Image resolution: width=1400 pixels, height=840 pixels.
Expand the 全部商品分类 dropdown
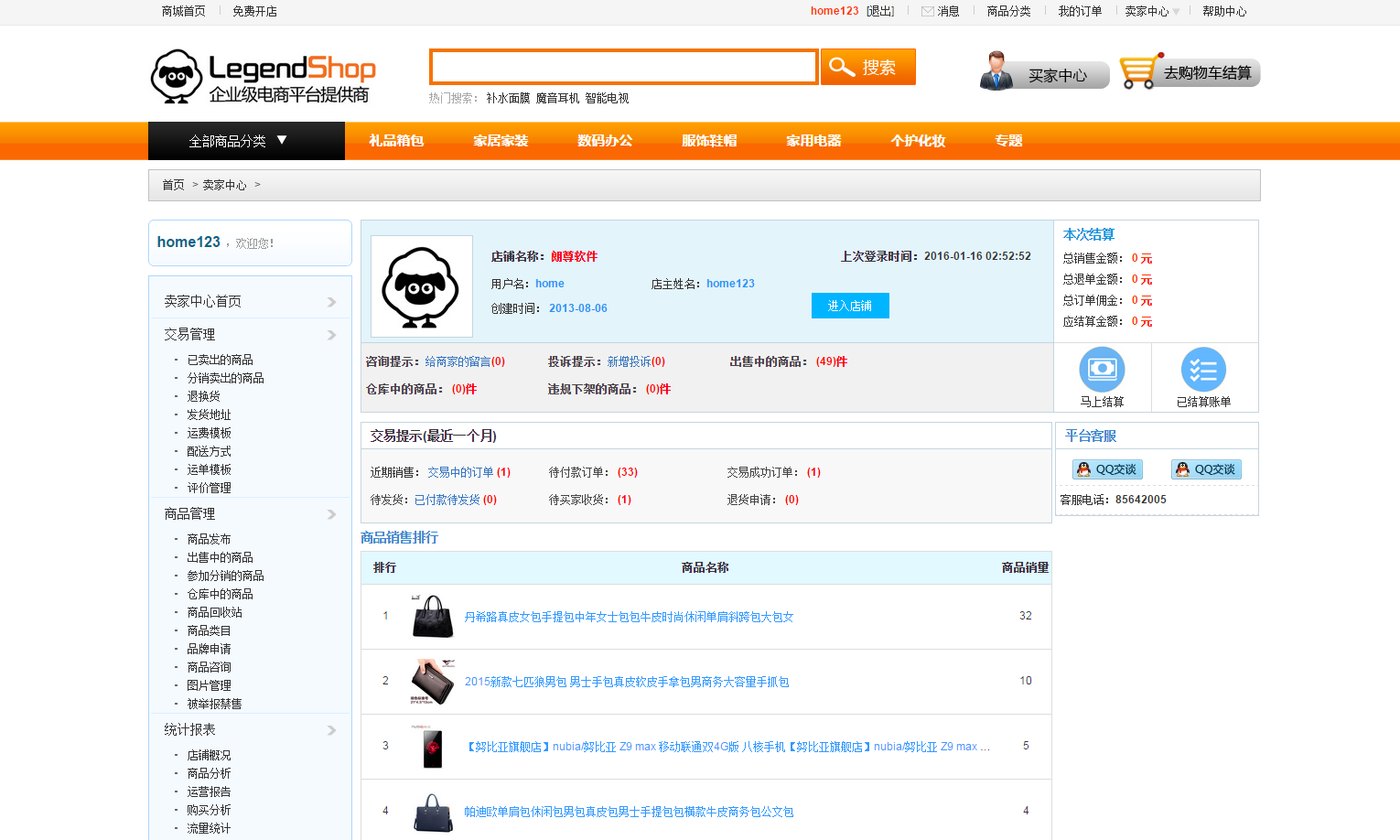point(246,141)
